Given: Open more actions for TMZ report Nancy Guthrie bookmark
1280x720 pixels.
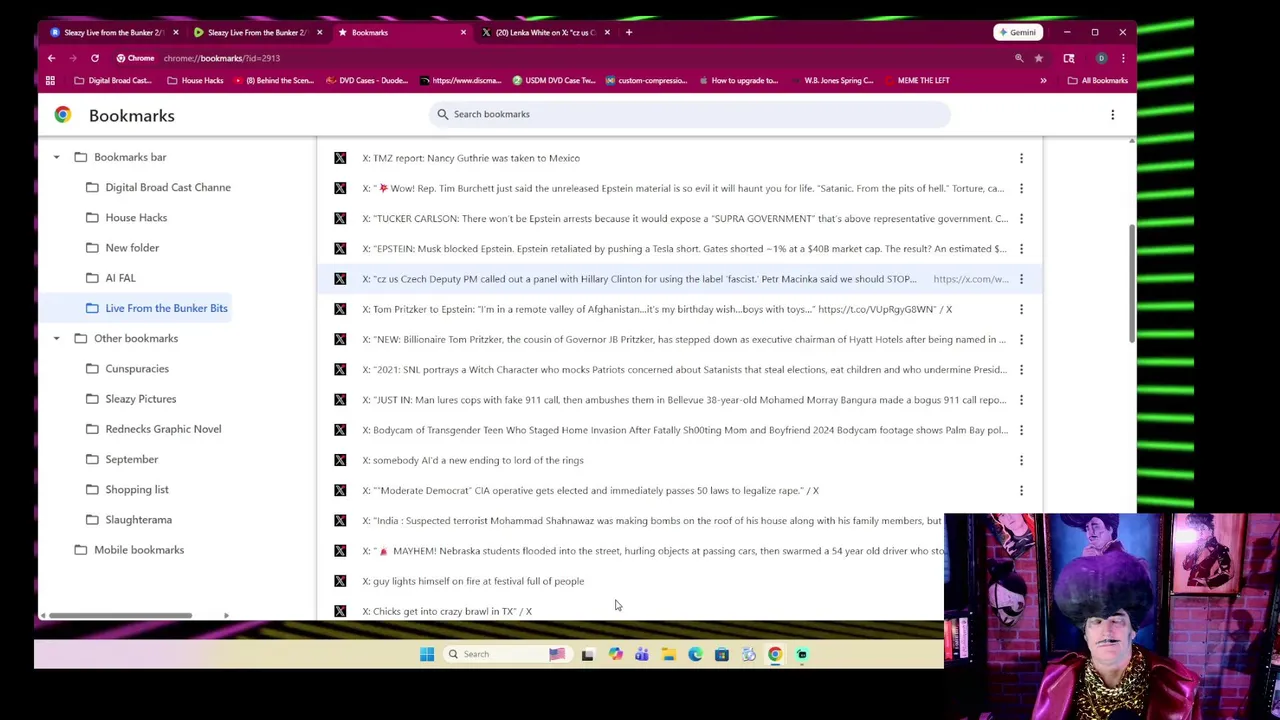Looking at the screenshot, I should [x=1021, y=158].
